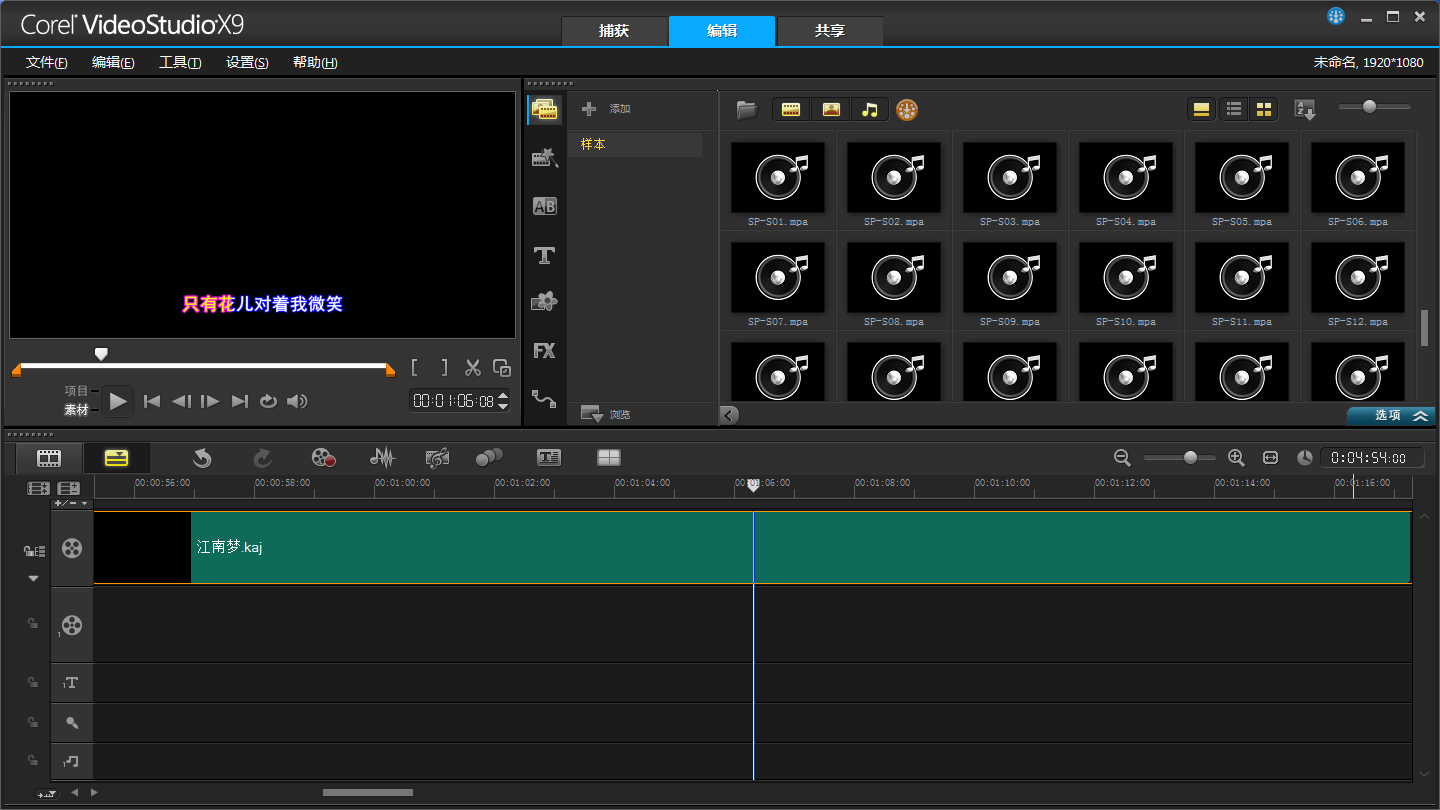Image resolution: width=1440 pixels, height=810 pixels.
Task: Switch to Timeline view
Action: 117,458
